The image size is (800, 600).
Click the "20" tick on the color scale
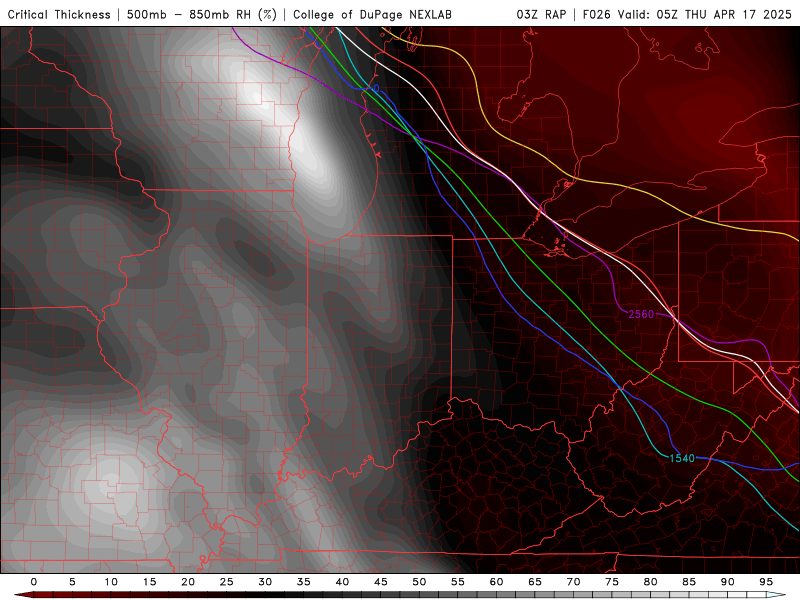click(x=188, y=582)
